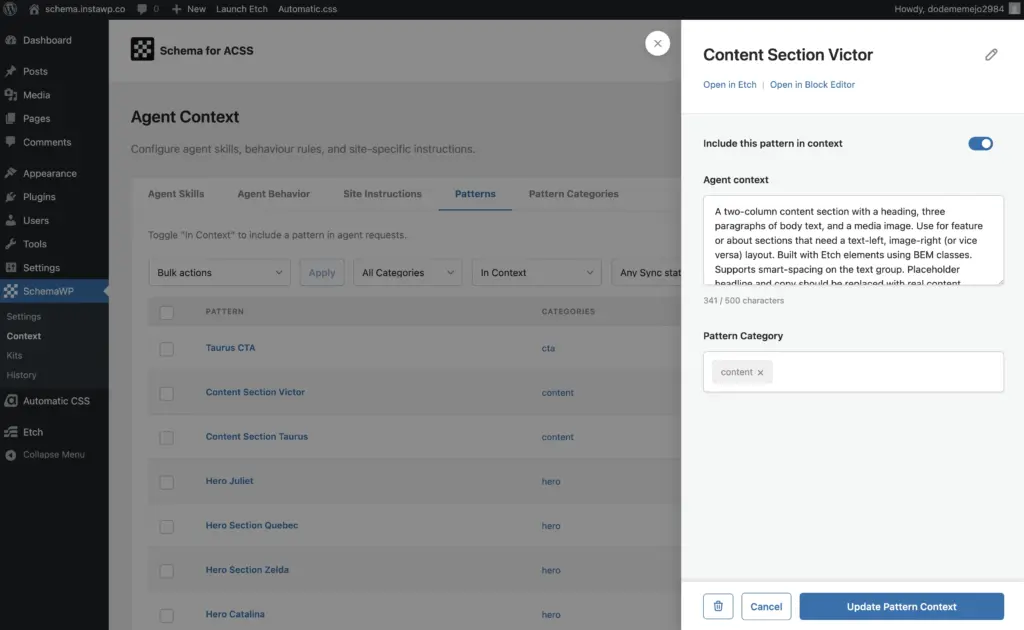Check the Hero Section Quebec checkbox
Screen dimensions: 1024x630
167,527
